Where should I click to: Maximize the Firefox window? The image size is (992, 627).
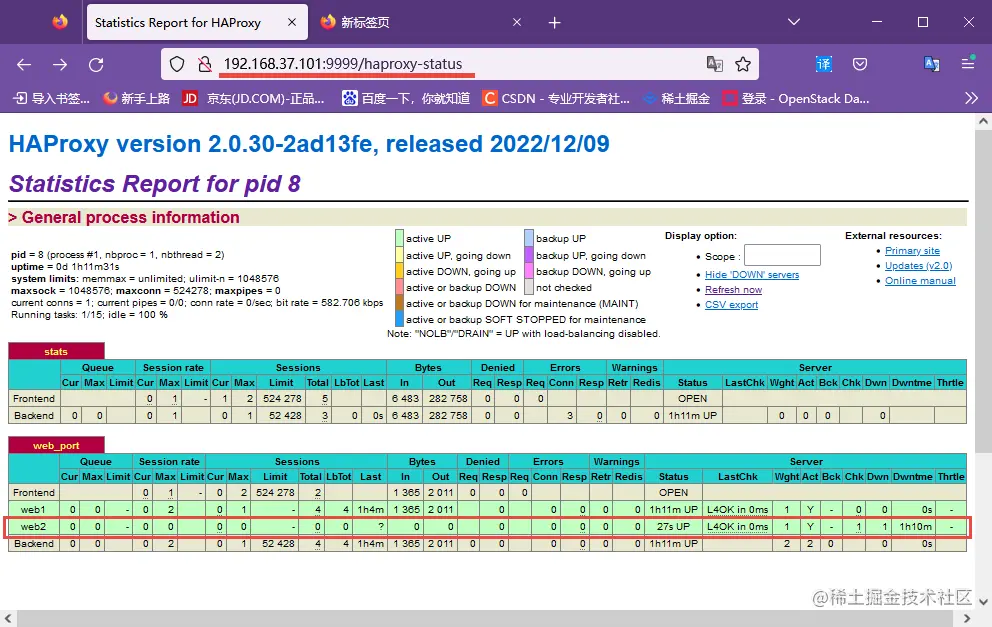[x=923, y=22]
